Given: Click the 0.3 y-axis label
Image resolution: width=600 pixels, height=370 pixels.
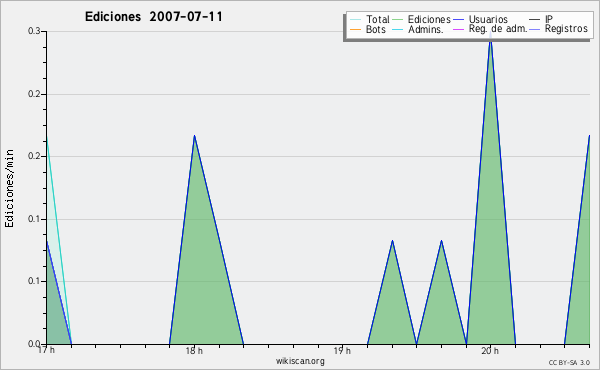Looking at the screenshot, I should tap(34, 31).
